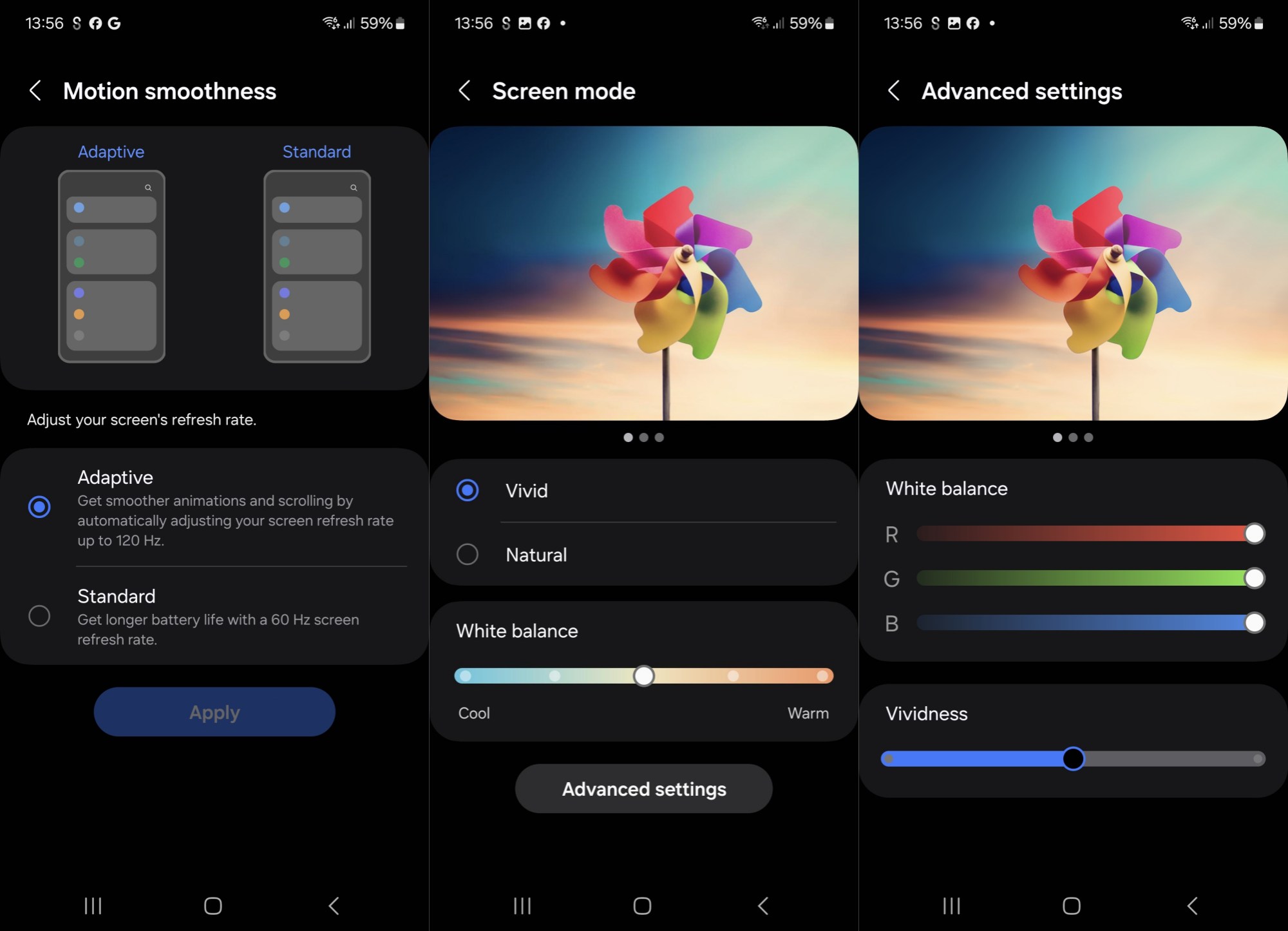The width and height of the screenshot is (1288, 931).
Task: Apply the motion smoothness setting
Action: click(215, 711)
